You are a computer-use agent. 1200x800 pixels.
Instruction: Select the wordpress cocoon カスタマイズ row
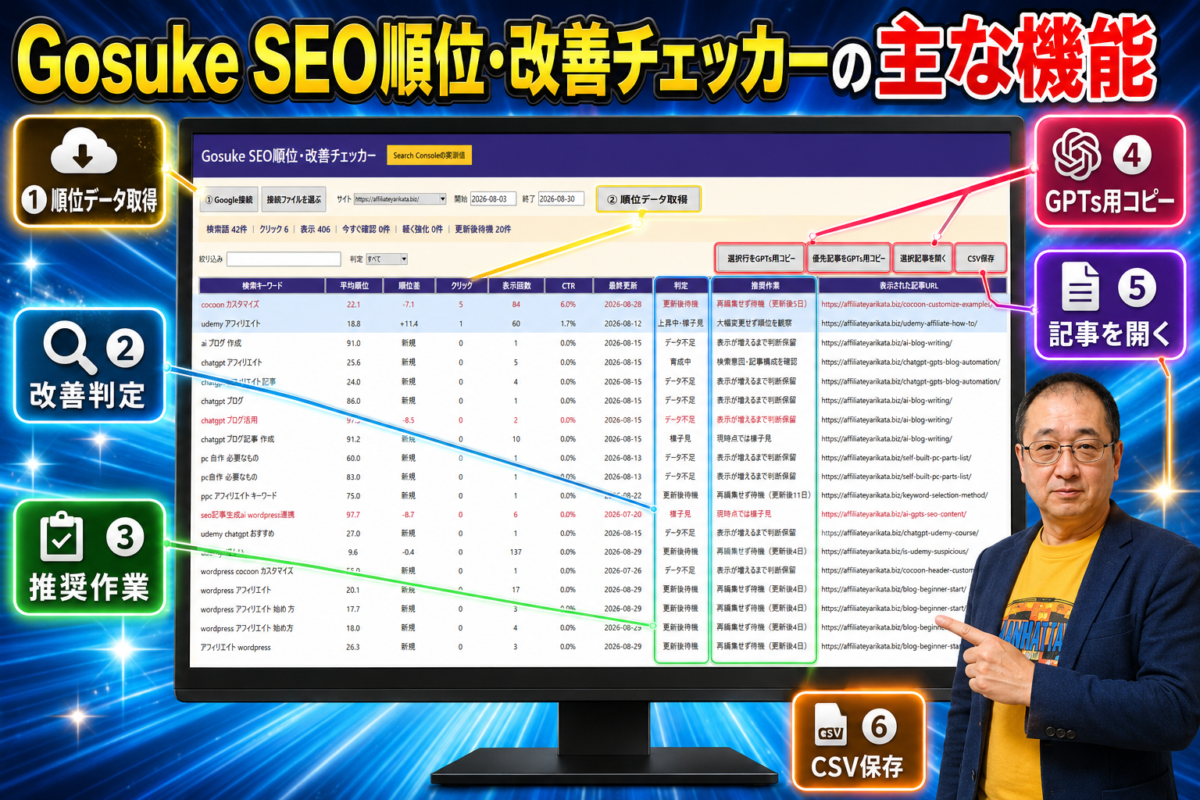(603, 571)
